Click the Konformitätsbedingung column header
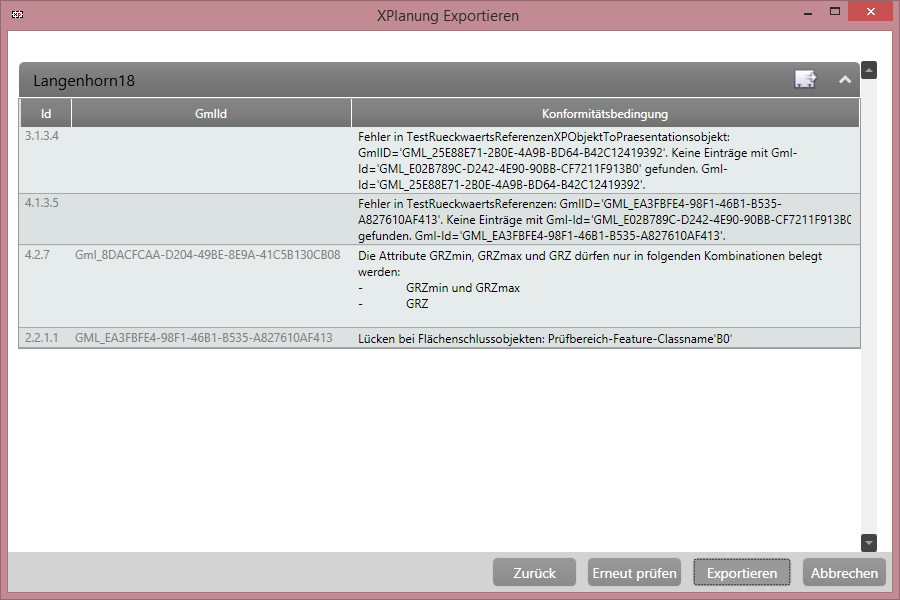This screenshot has width=900, height=600. [x=605, y=112]
